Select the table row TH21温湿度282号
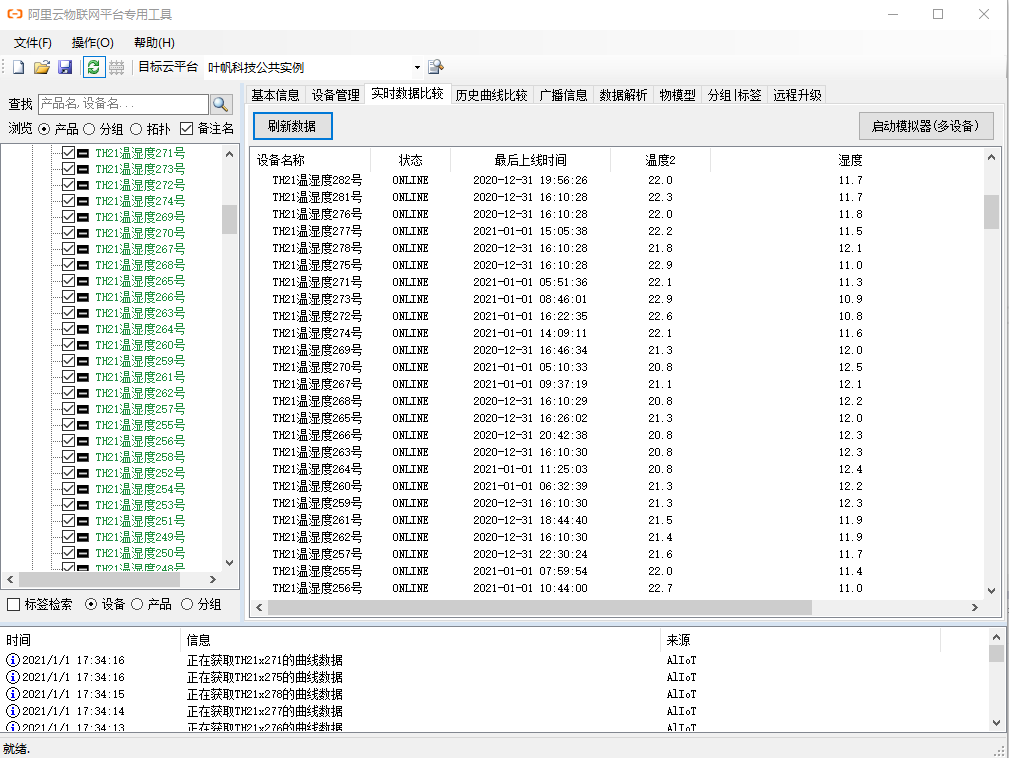 [618, 180]
